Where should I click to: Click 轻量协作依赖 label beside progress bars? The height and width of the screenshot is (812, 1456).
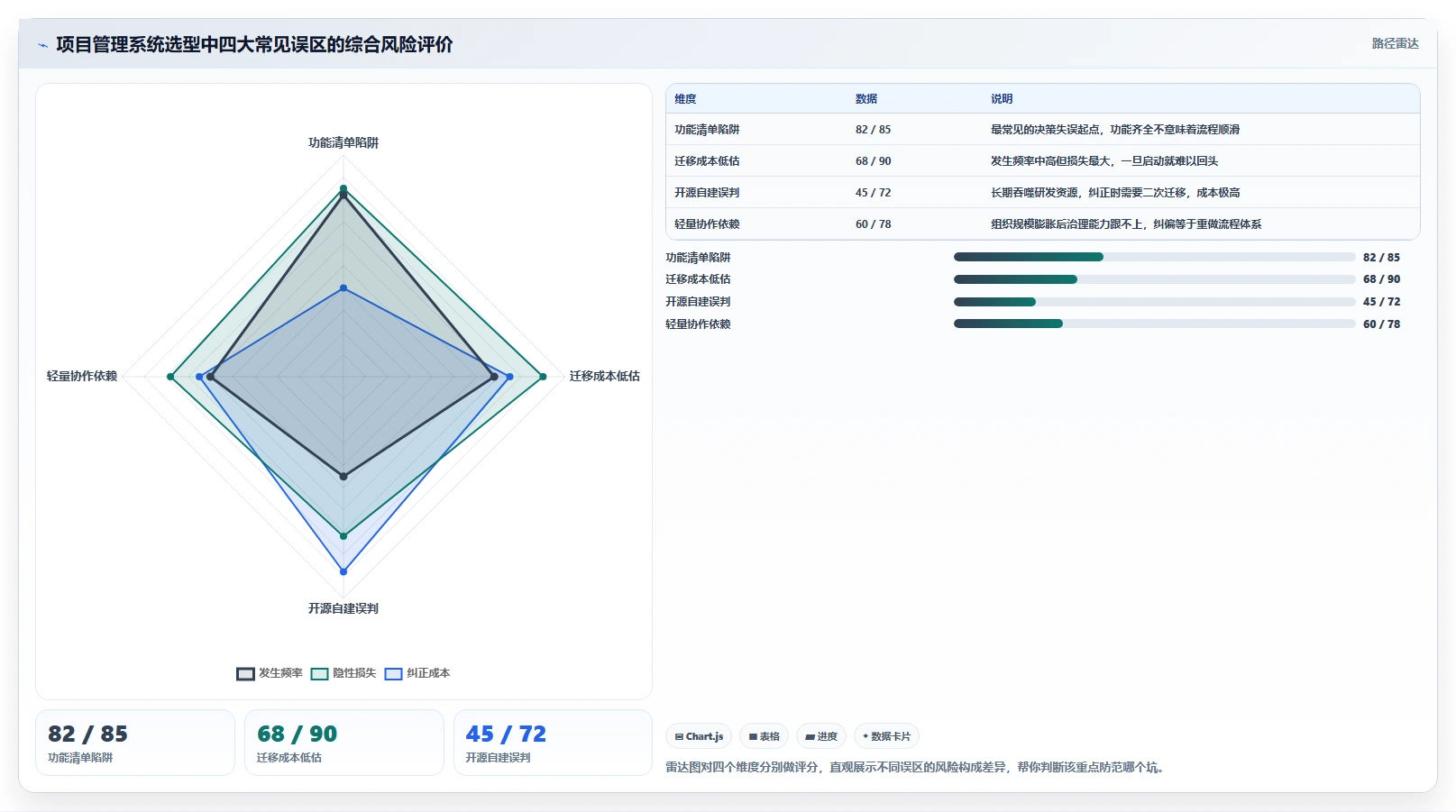click(698, 324)
